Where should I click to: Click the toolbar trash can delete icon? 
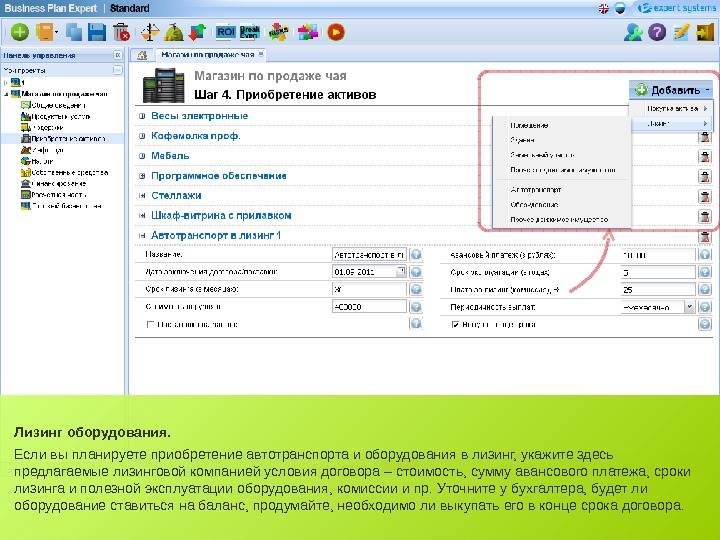click(121, 32)
